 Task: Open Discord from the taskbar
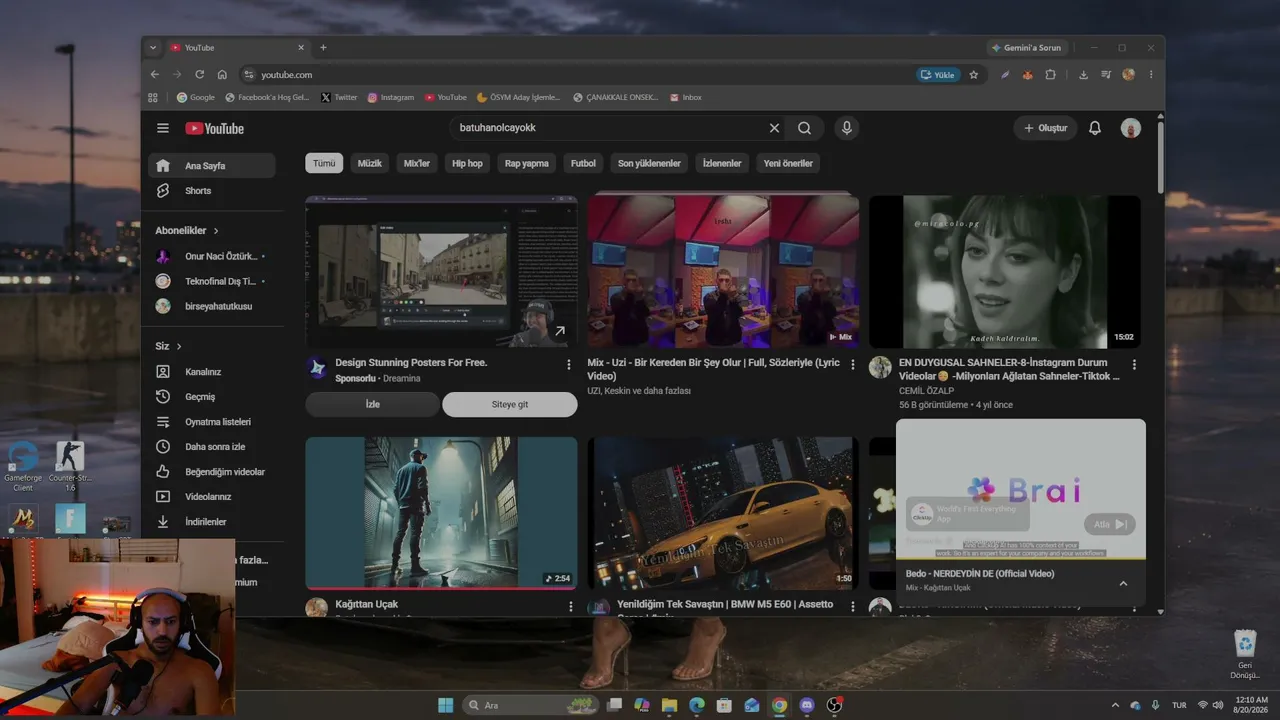[x=807, y=705]
